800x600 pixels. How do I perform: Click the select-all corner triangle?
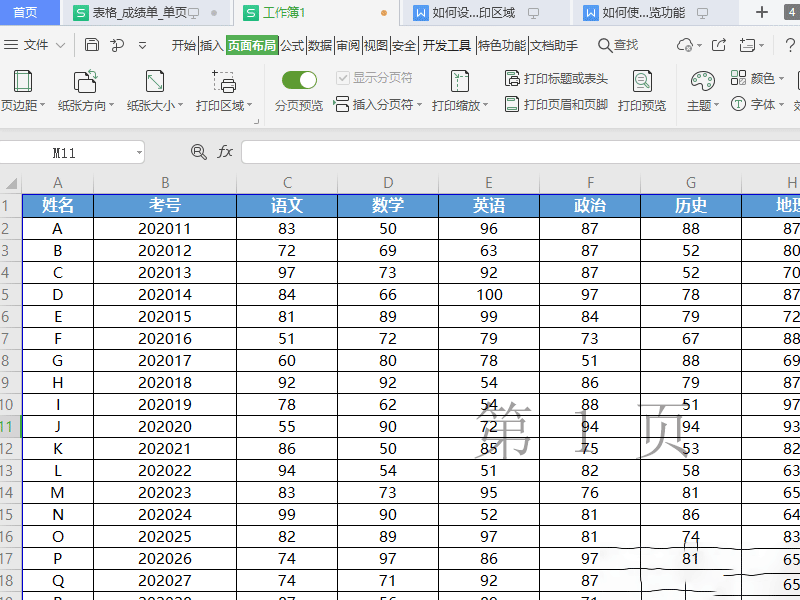(11, 183)
